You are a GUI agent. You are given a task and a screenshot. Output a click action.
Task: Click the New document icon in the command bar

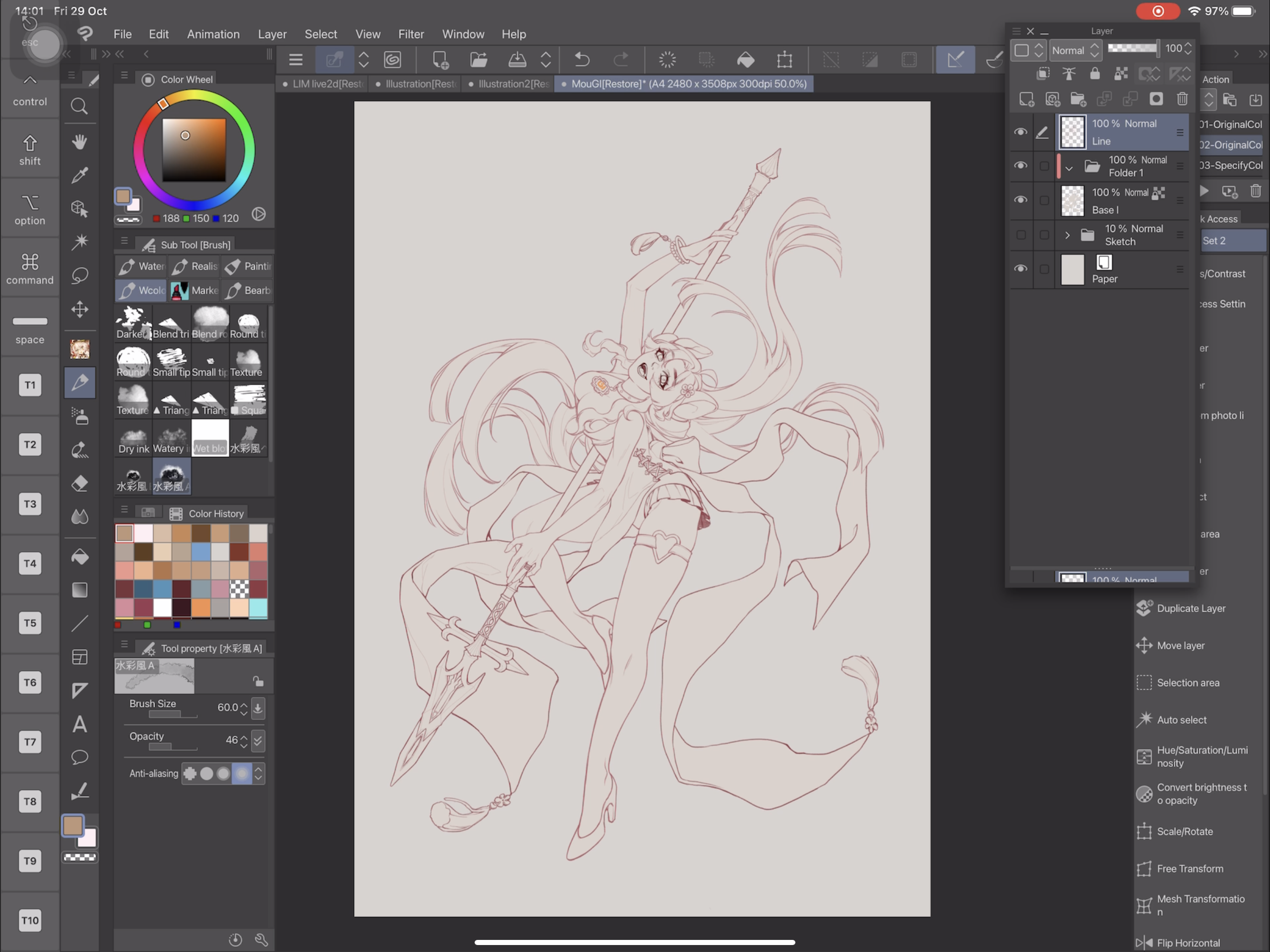(x=440, y=59)
